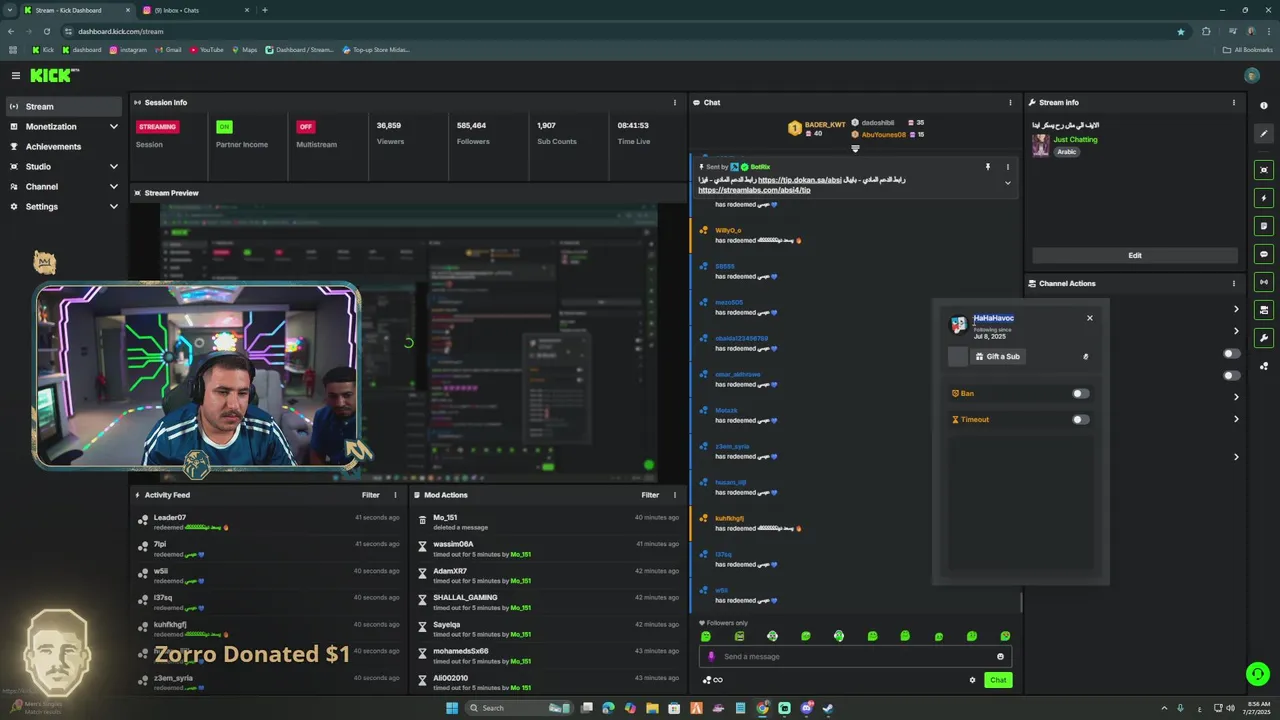Image resolution: width=1280 pixels, height=720 pixels.
Task: Click the pencil edit icon in right sidebar
Action: pos(1264,133)
